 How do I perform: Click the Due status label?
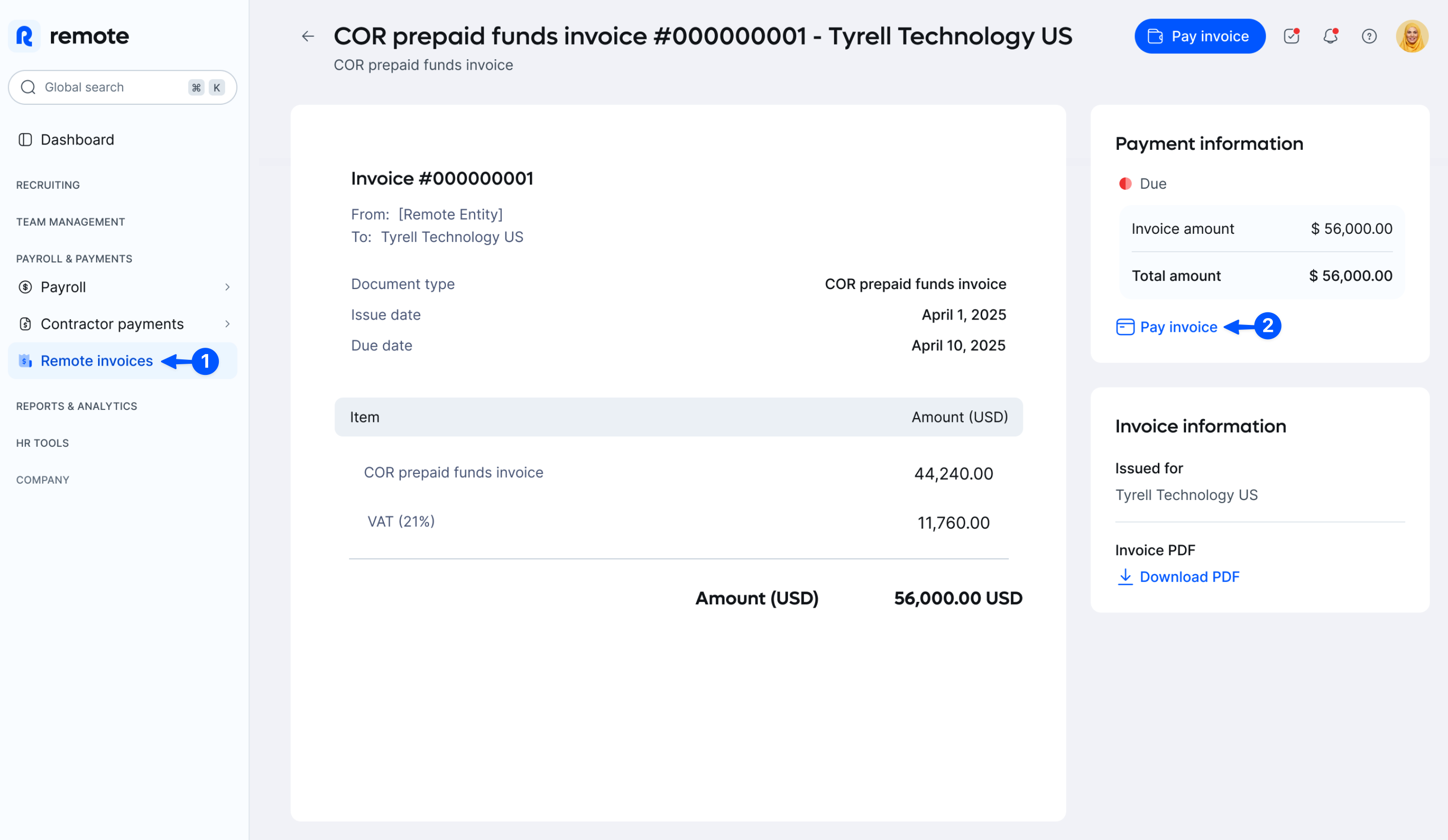1152,184
